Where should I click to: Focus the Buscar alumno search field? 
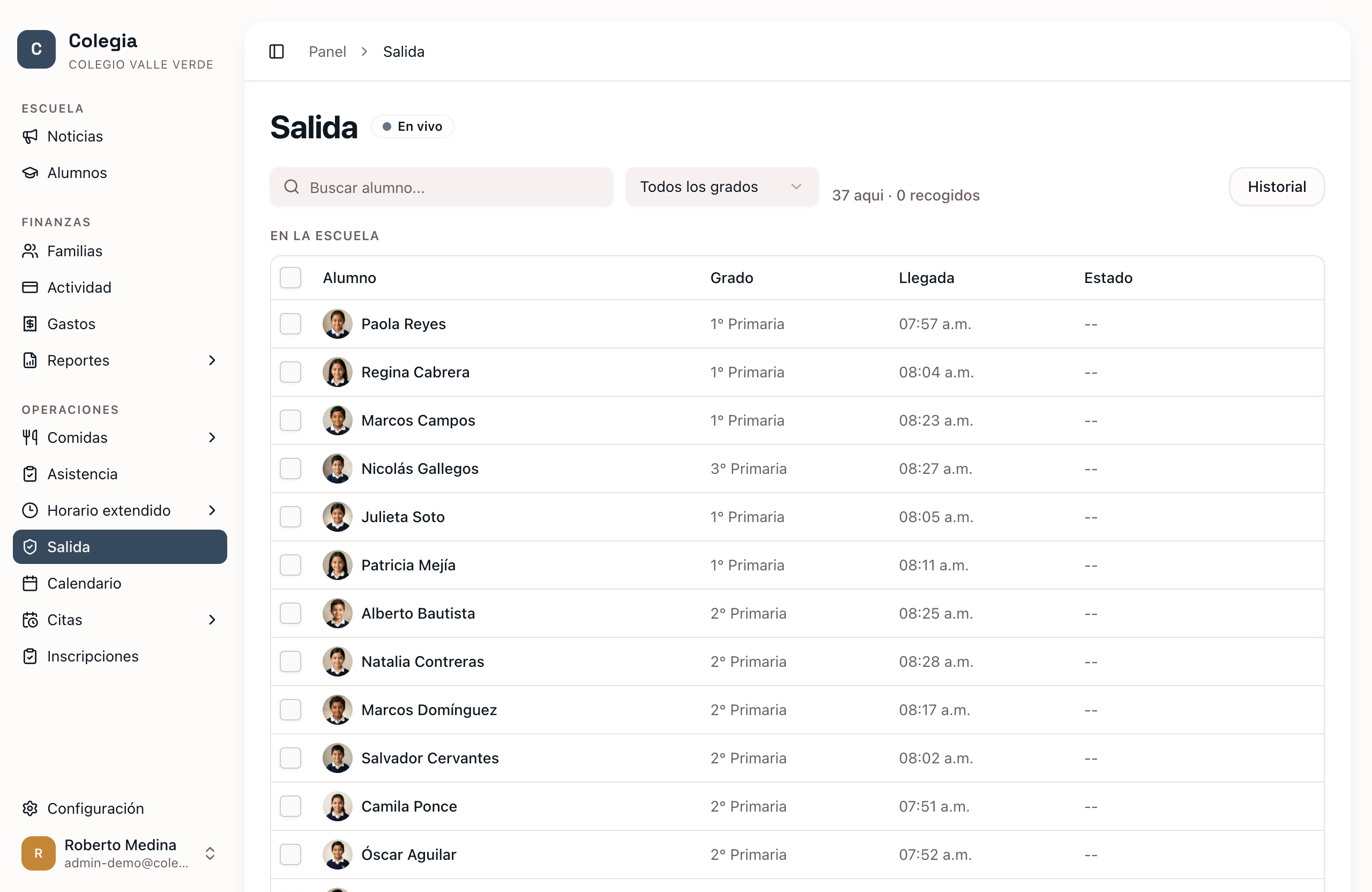point(442,187)
